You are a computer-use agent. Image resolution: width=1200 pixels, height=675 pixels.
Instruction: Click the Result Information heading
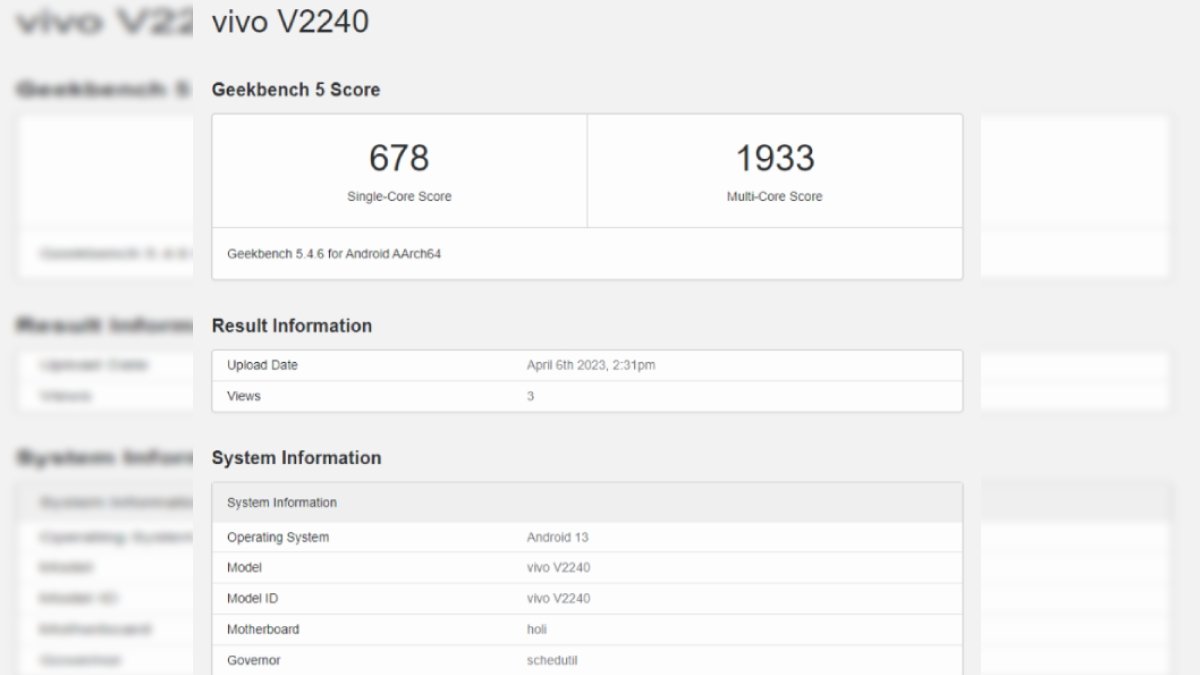click(292, 326)
